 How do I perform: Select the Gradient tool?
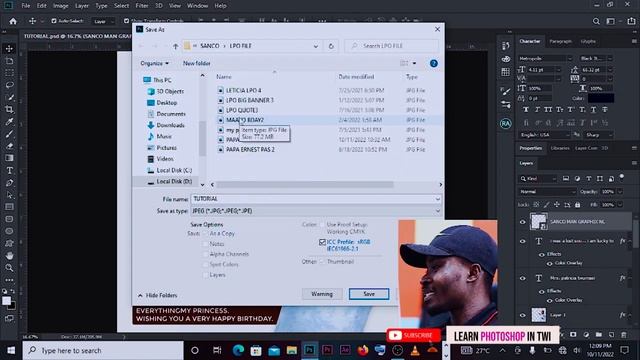pos(9,158)
